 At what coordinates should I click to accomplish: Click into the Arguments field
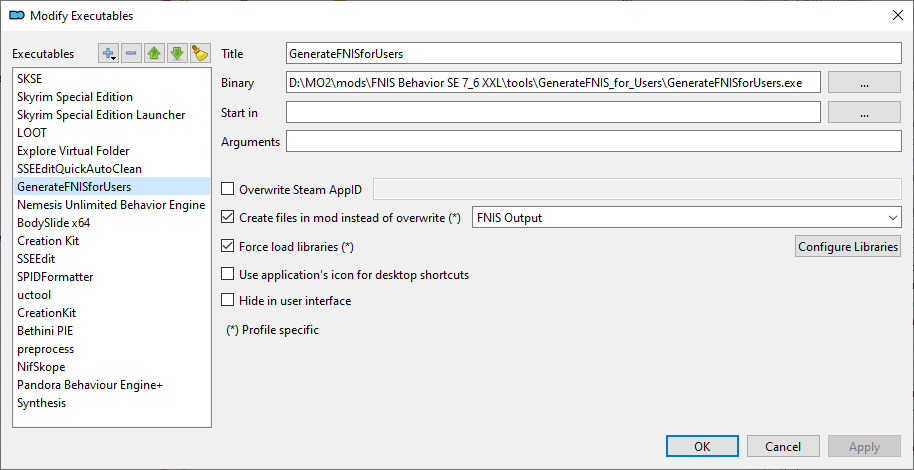click(593, 141)
